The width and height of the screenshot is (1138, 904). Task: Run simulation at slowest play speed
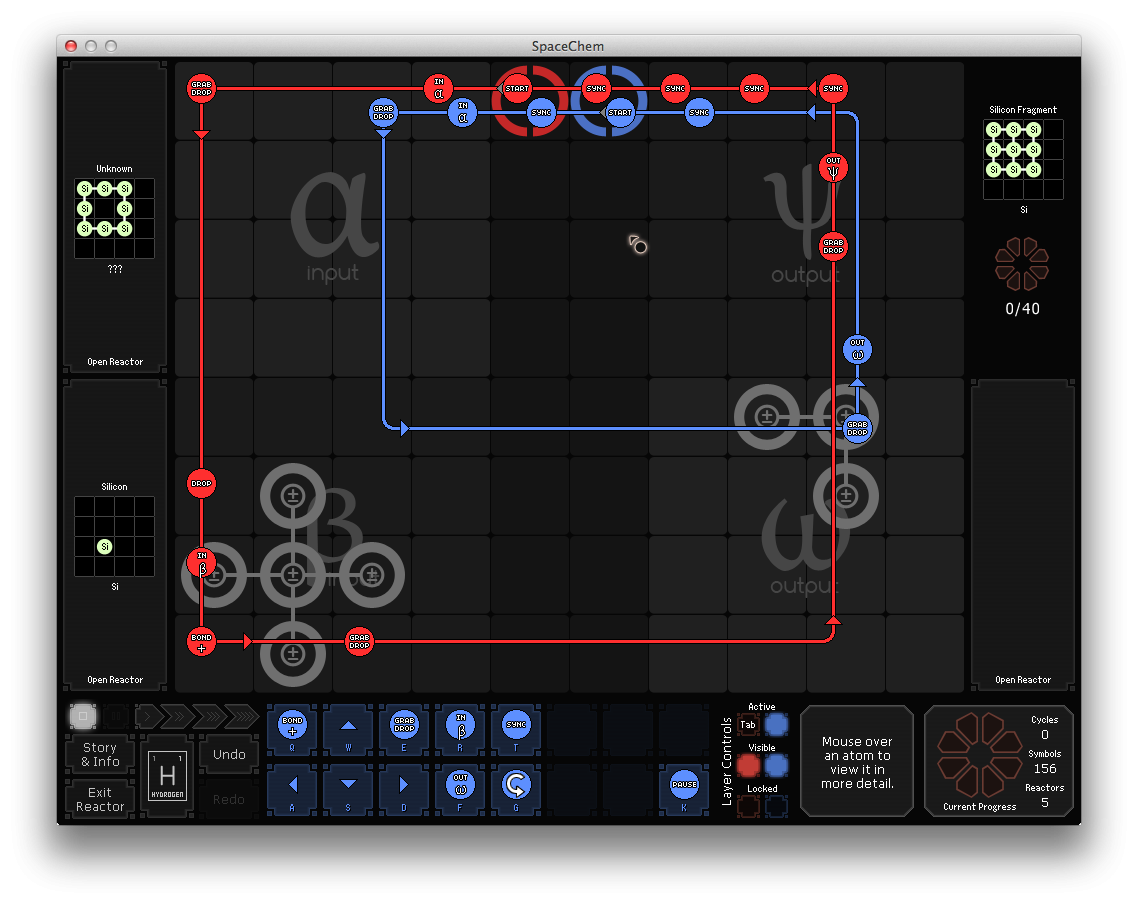click(148, 717)
